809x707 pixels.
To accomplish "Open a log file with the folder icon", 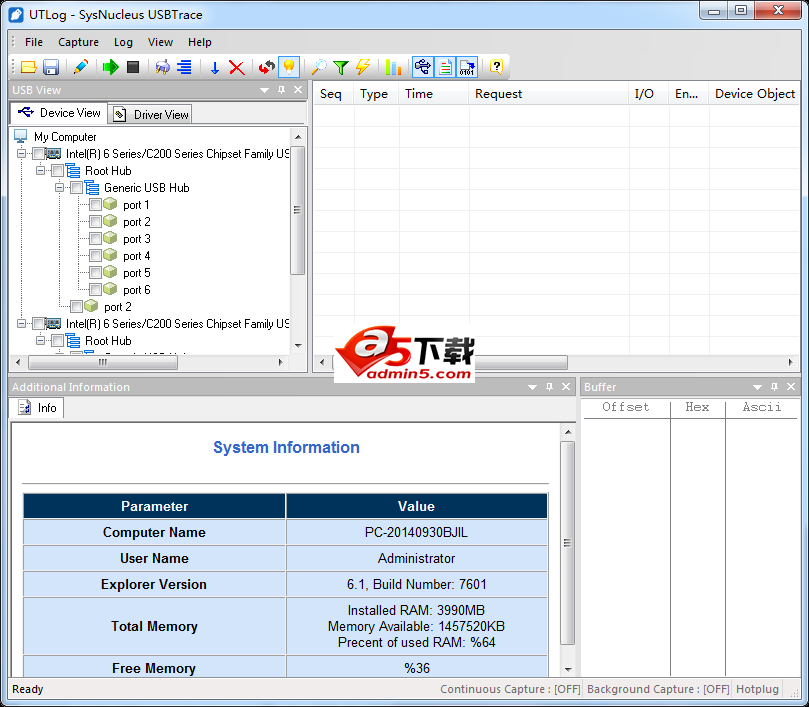I will pos(28,67).
